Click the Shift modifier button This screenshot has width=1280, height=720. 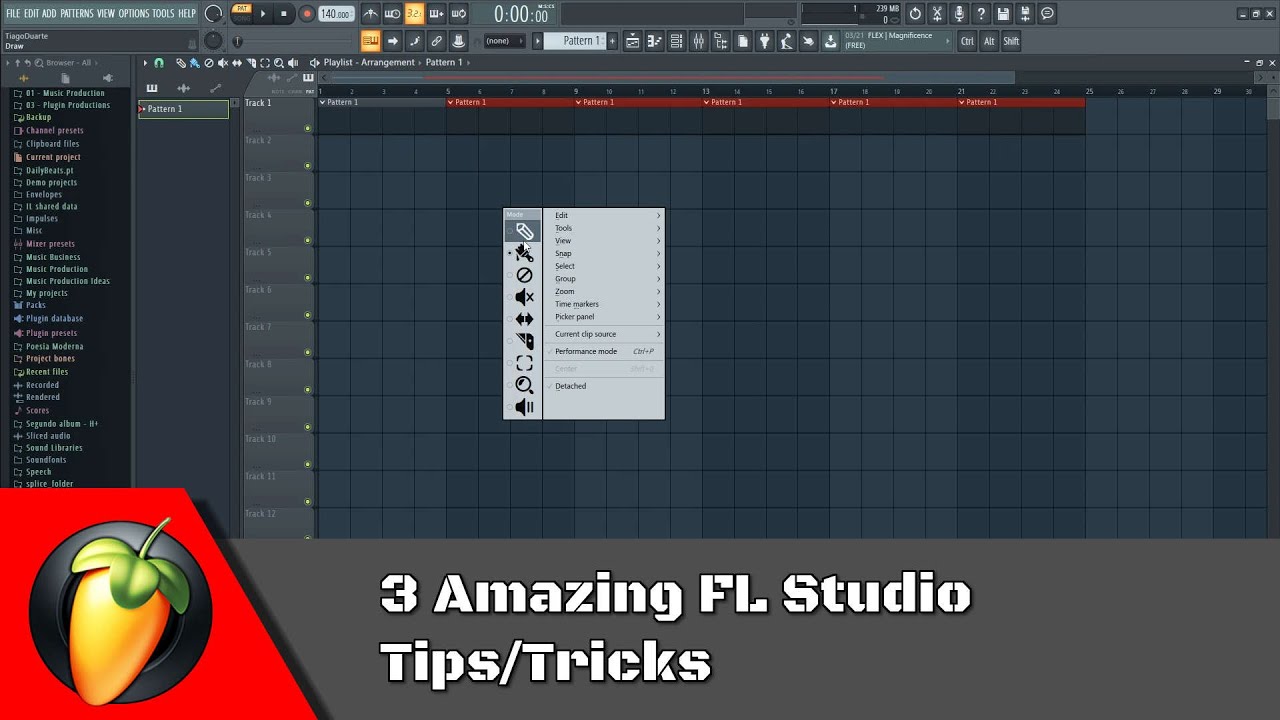[x=1011, y=41]
